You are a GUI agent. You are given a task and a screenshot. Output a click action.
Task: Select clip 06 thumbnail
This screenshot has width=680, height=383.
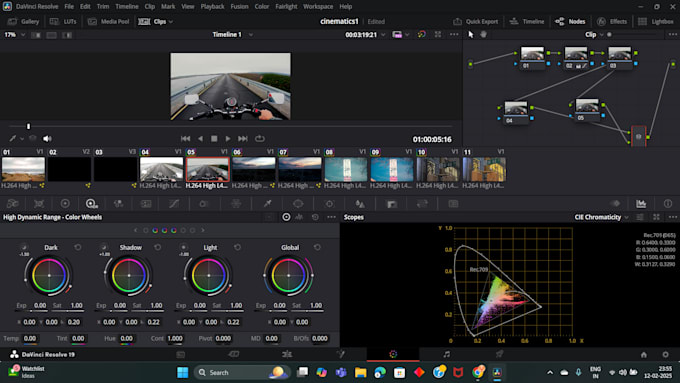pyautogui.click(x=254, y=169)
